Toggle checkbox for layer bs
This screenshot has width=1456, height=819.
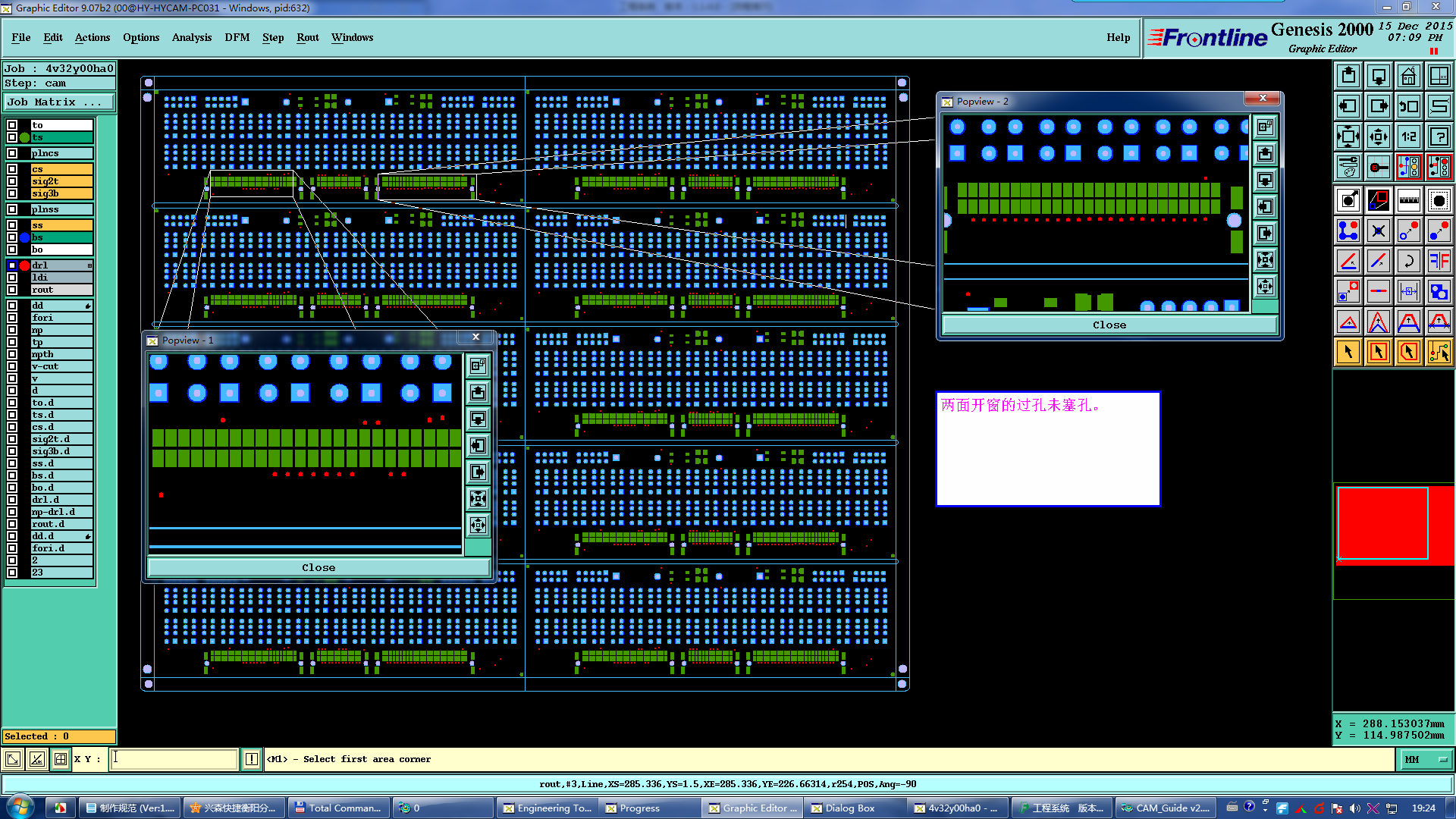click(x=12, y=237)
